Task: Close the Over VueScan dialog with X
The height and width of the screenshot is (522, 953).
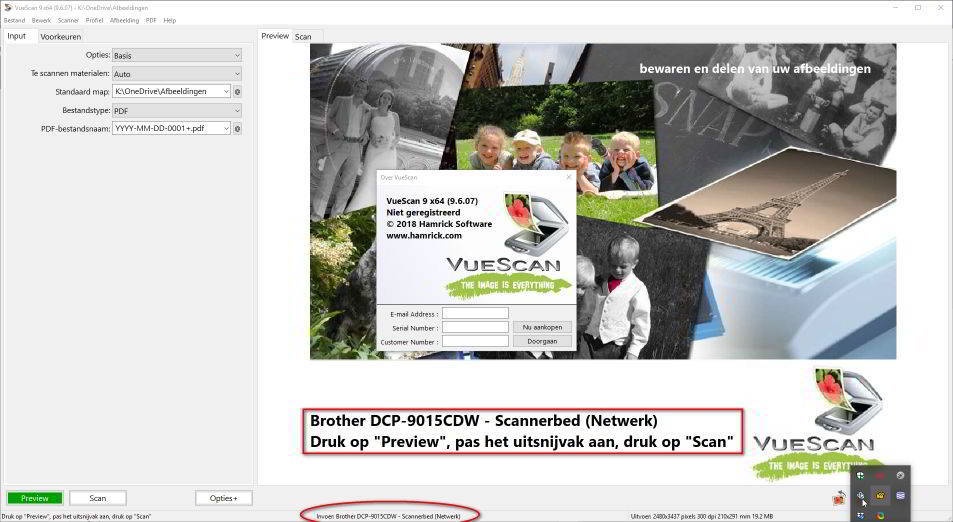Action: click(569, 177)
